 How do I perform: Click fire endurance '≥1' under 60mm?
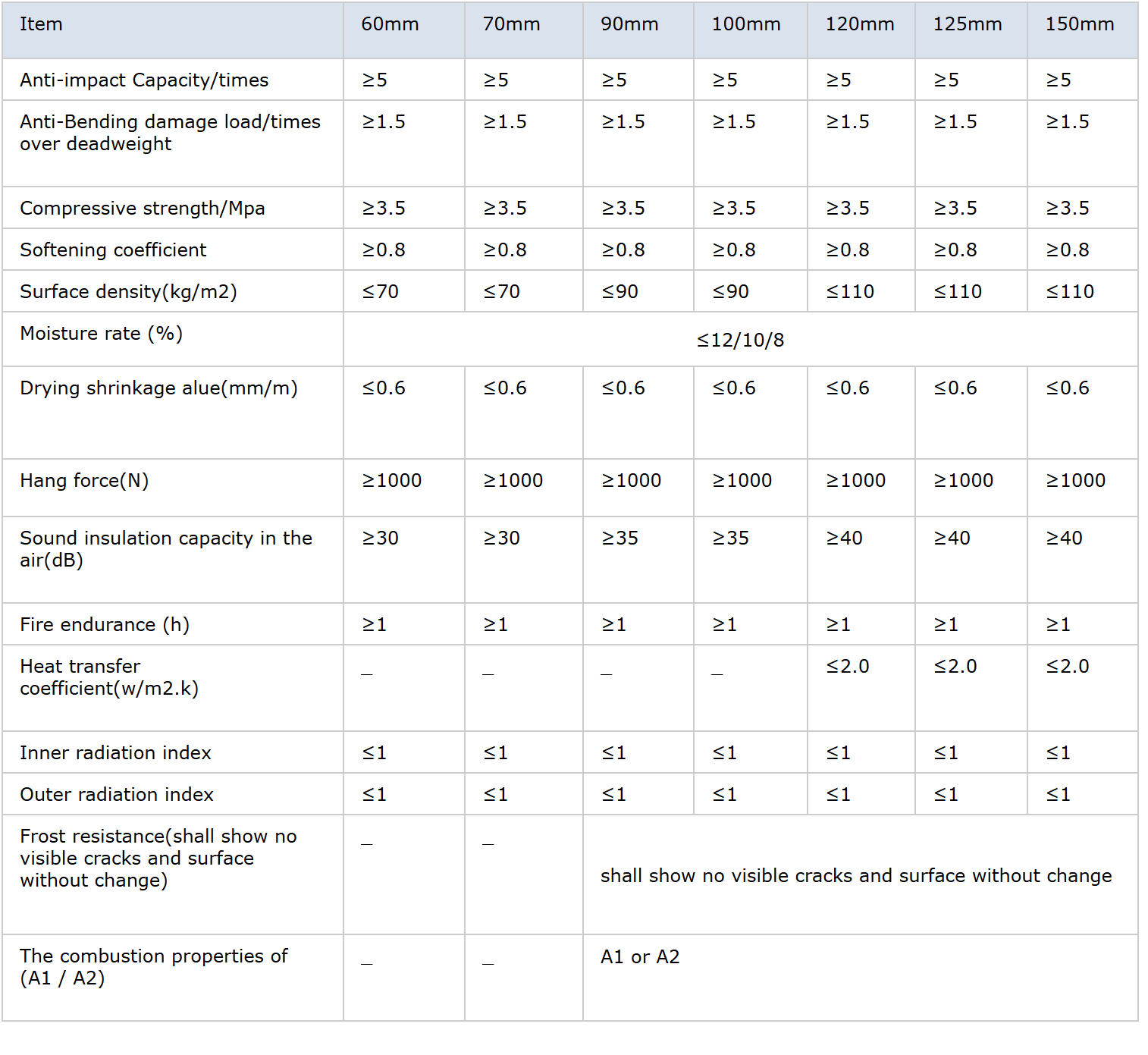pos(374,625)
